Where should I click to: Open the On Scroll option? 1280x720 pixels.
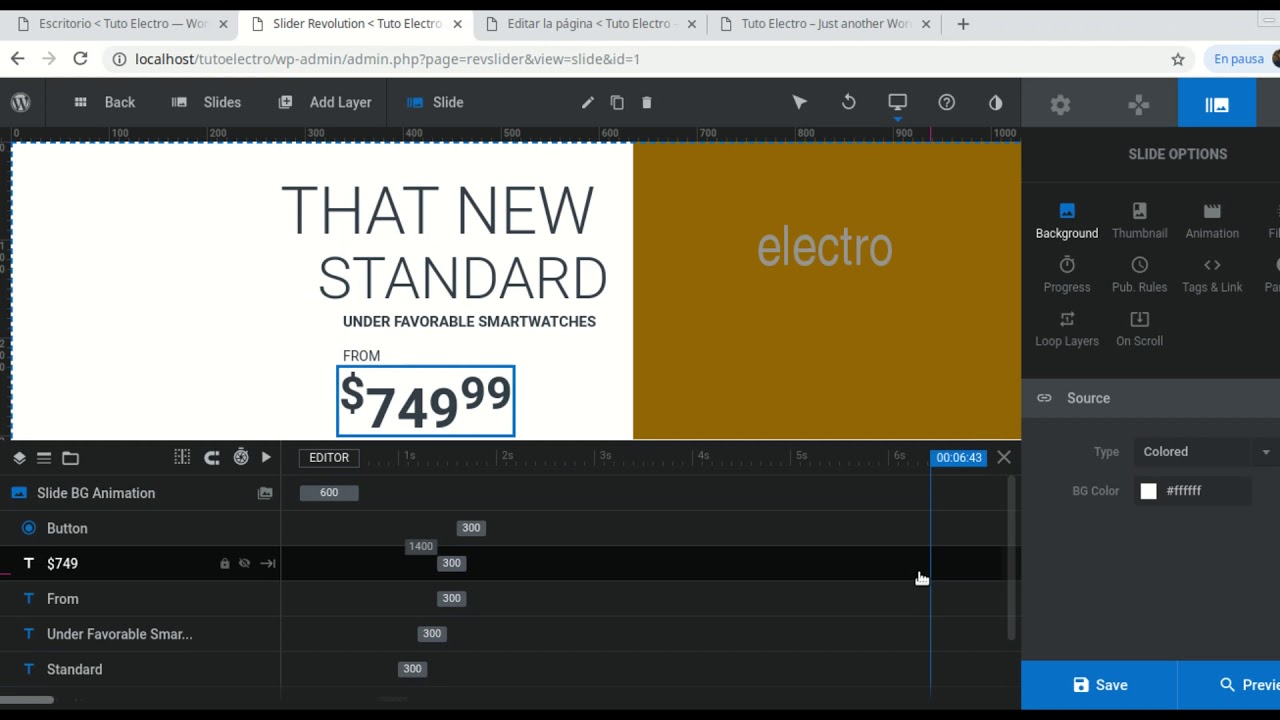point(1139,328)
